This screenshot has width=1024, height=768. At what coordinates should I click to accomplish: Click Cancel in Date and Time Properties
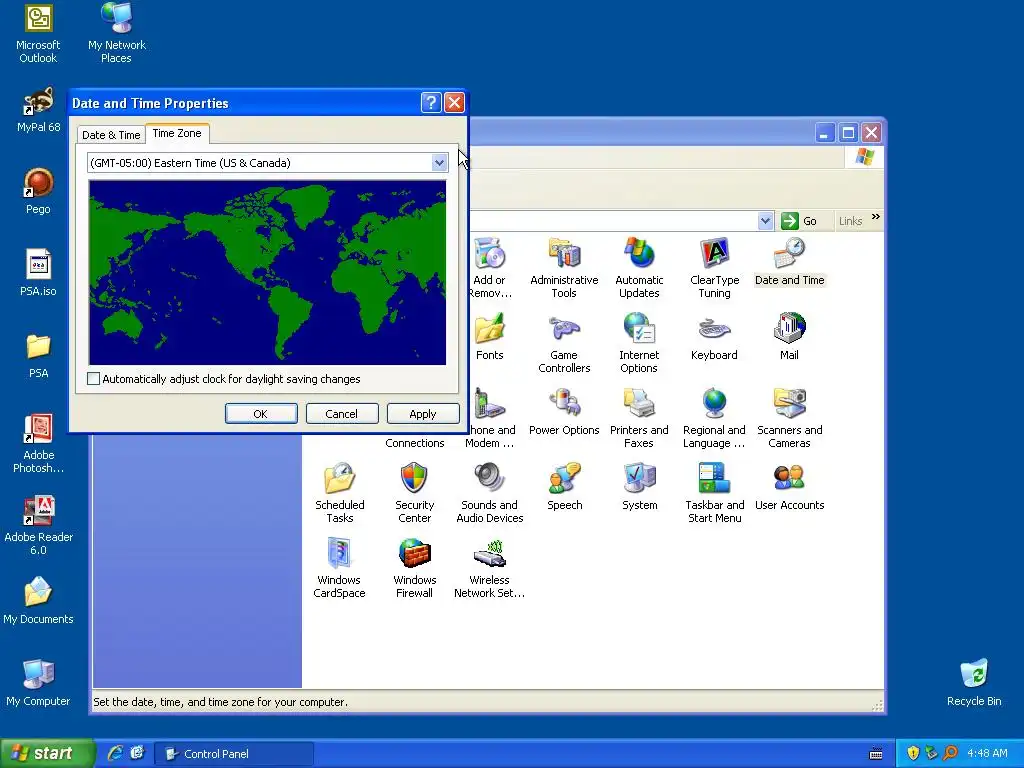342,414
